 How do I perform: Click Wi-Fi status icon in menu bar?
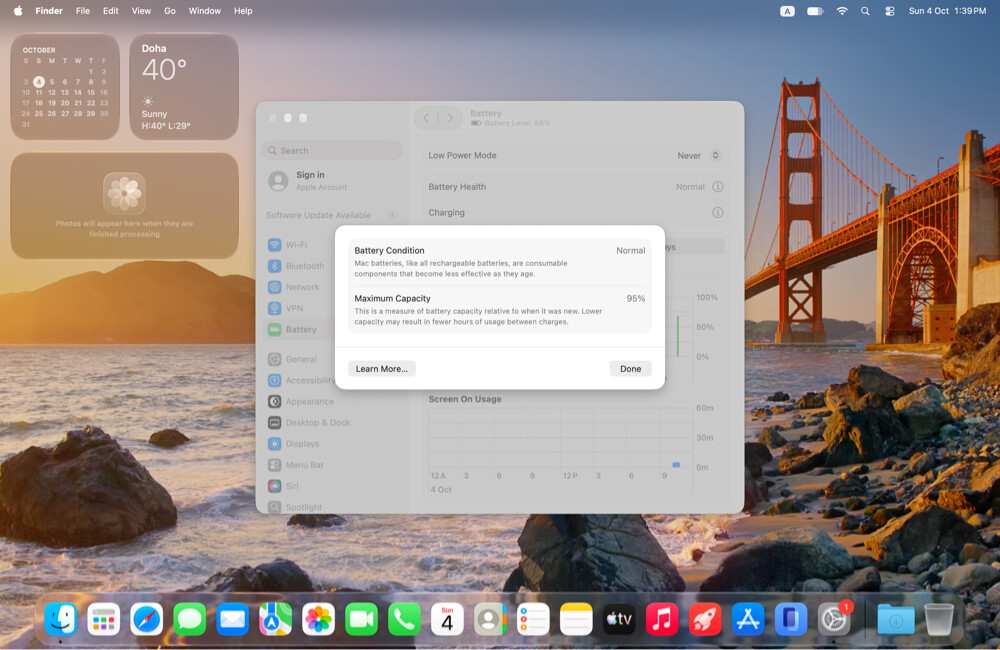(x=842, y=11)
